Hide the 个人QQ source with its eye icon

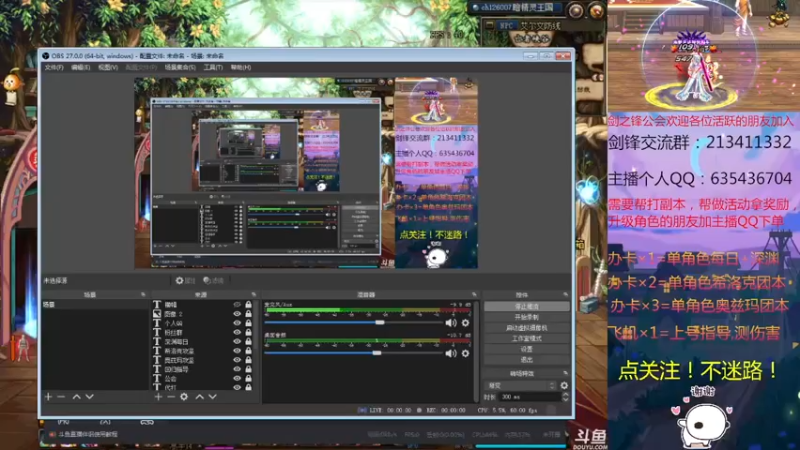(x=237, y=323)
